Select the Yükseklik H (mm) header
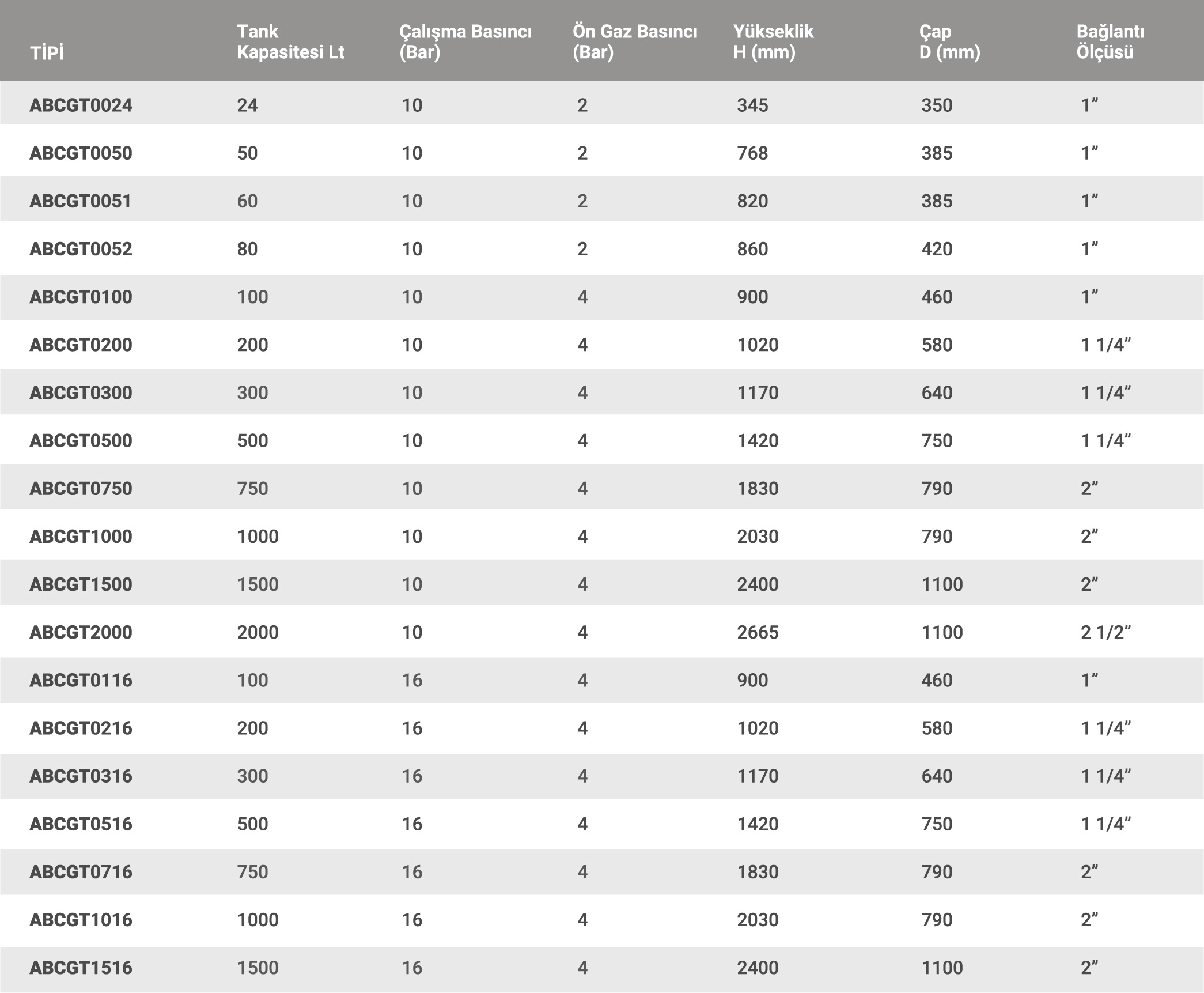 click(773, 41)
